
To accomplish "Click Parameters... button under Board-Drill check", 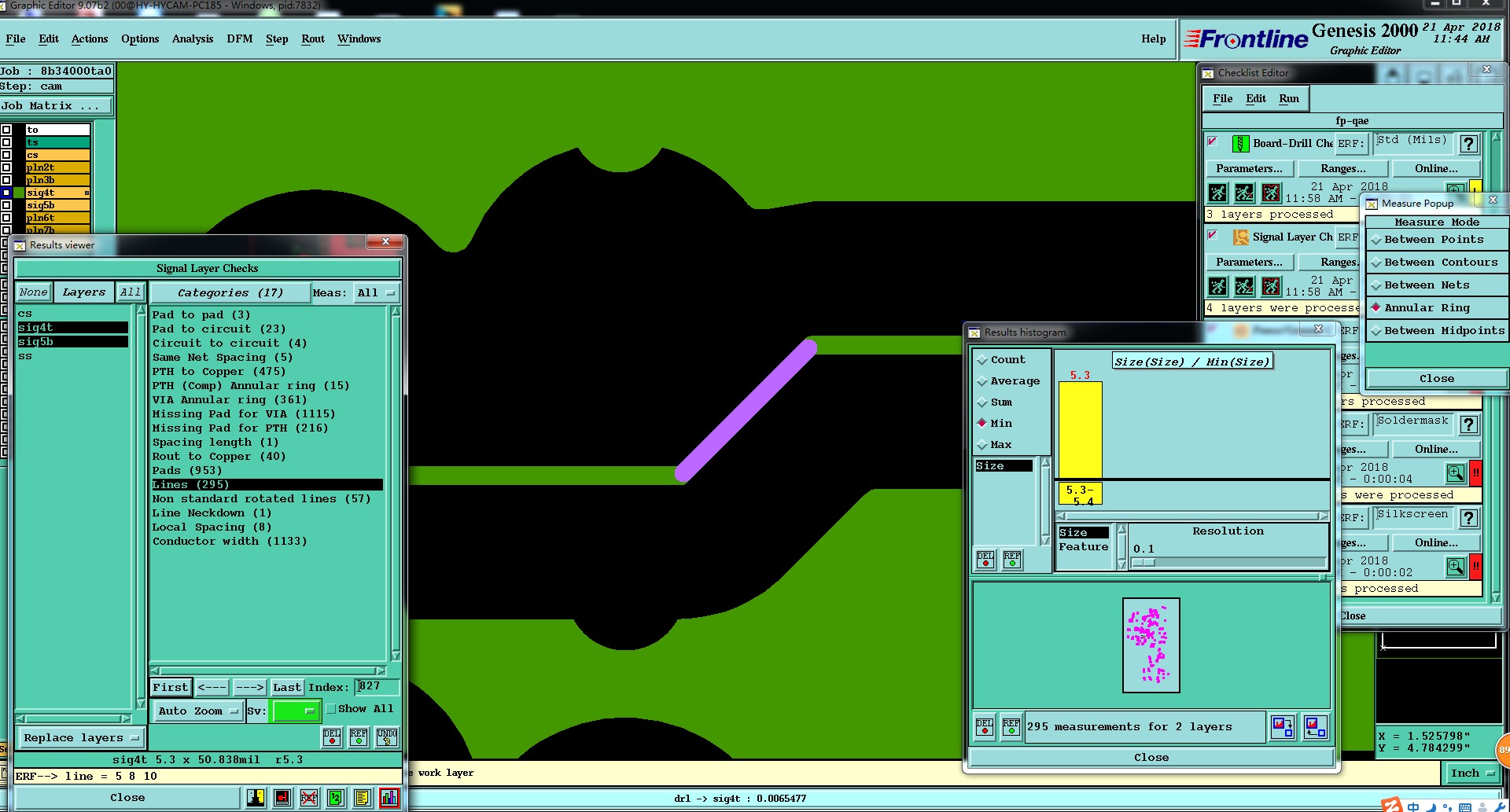I will [1249, 168].
